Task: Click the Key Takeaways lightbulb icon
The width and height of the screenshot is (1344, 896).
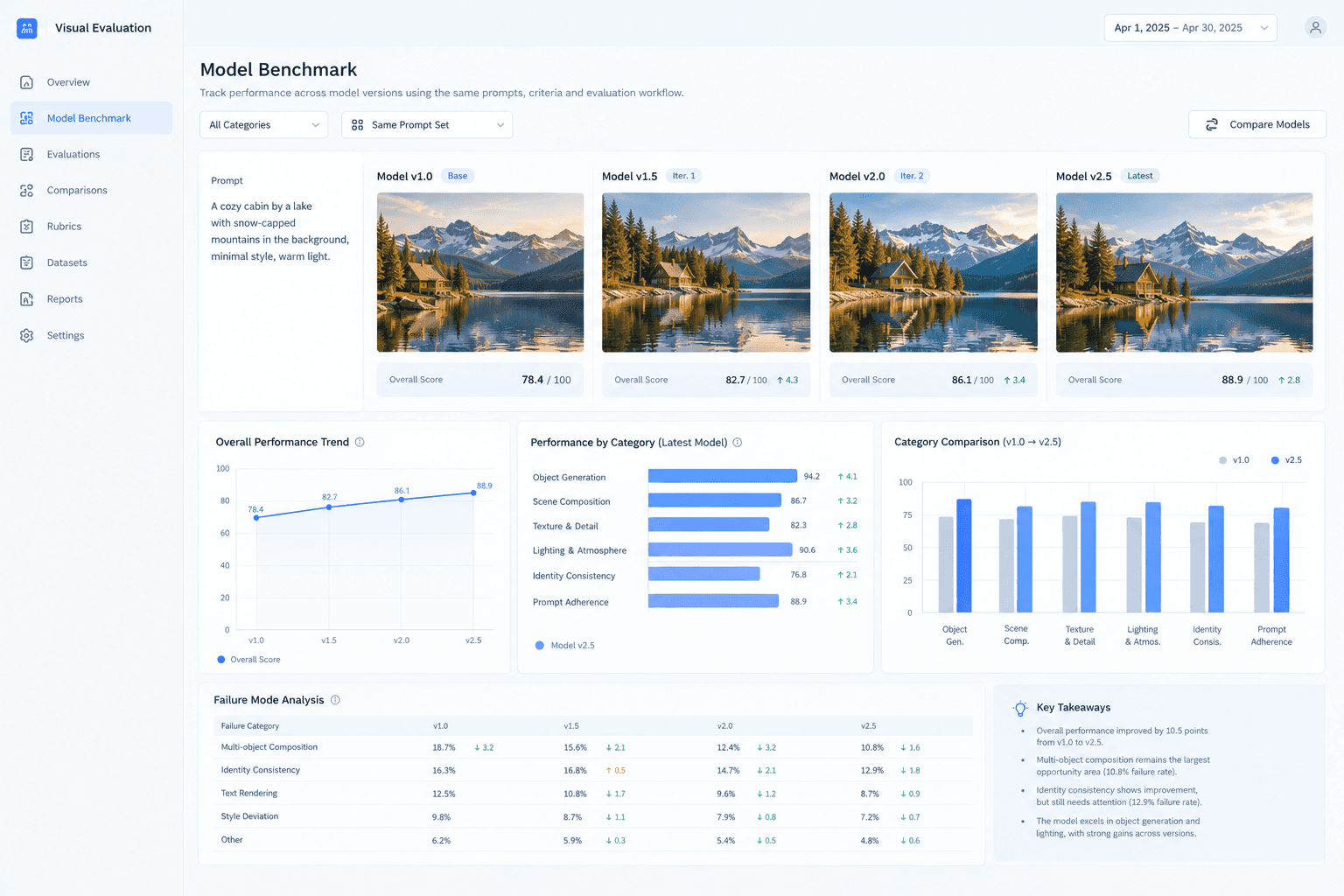Action: click(1020, 709)
